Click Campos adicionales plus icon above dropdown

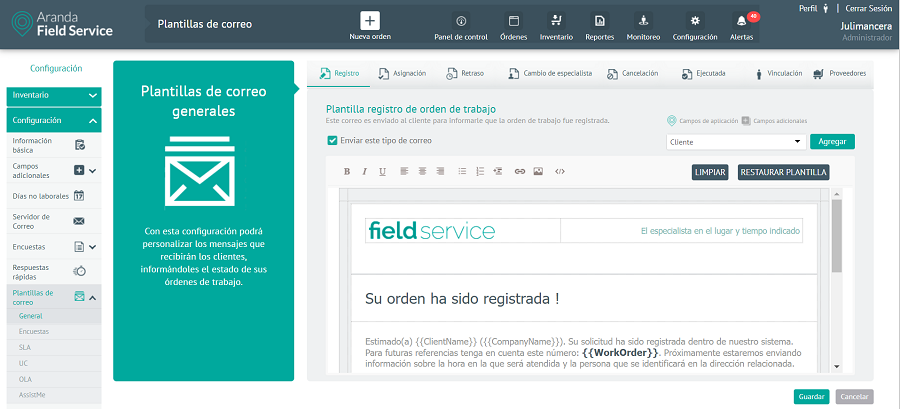746,121
